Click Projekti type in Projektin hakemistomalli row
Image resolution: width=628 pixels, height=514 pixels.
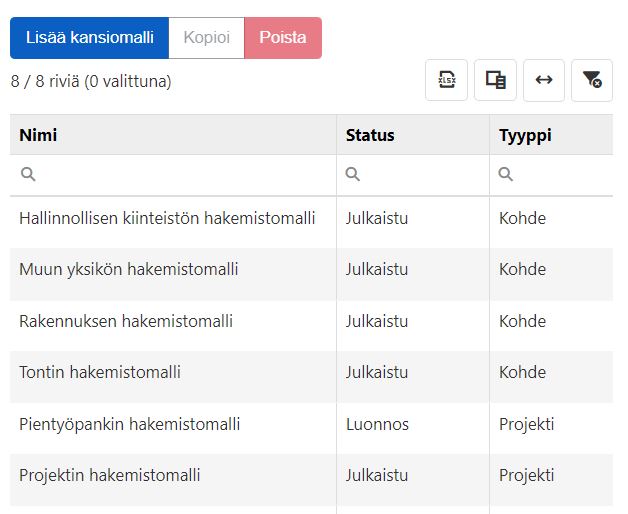click(x=526, y=475)
